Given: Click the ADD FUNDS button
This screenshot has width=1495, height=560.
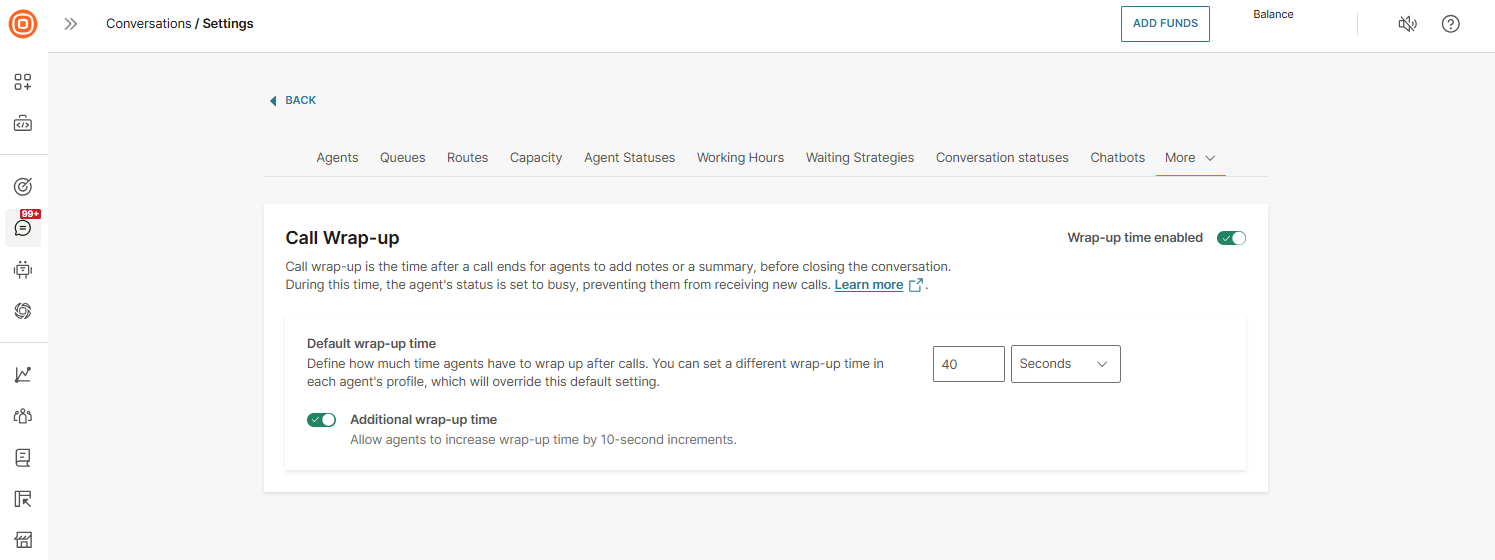Looking at the screenshot, I should [1165, 24].
